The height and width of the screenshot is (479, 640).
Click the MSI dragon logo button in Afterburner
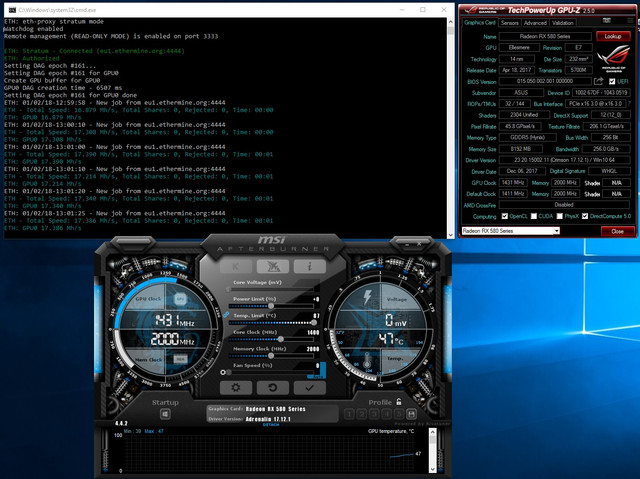pos(273,266)
